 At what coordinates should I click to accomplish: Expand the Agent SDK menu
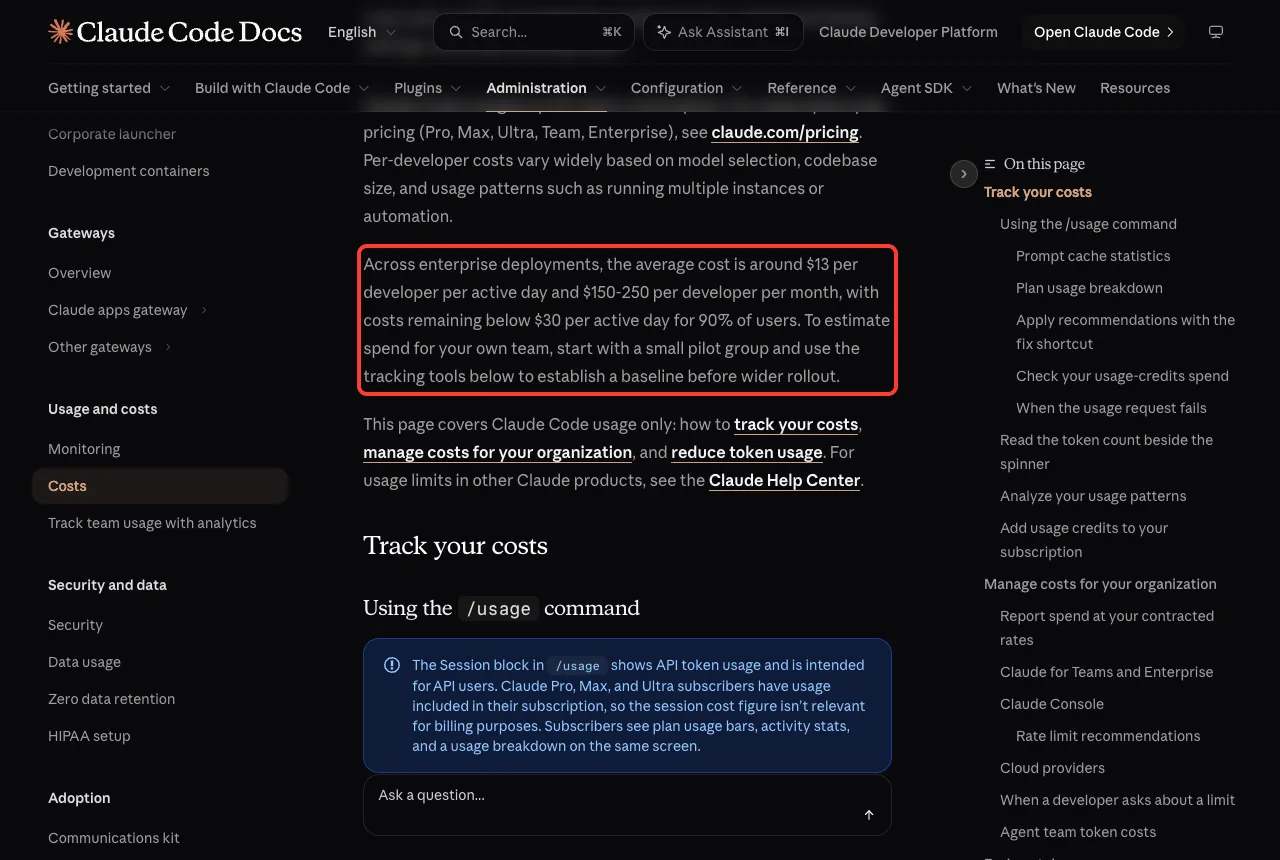pos(927,88)
